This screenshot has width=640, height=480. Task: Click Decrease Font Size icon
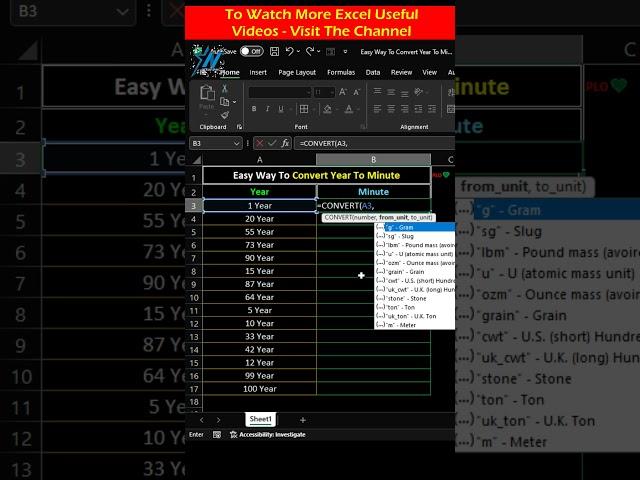tap(356, 92)
